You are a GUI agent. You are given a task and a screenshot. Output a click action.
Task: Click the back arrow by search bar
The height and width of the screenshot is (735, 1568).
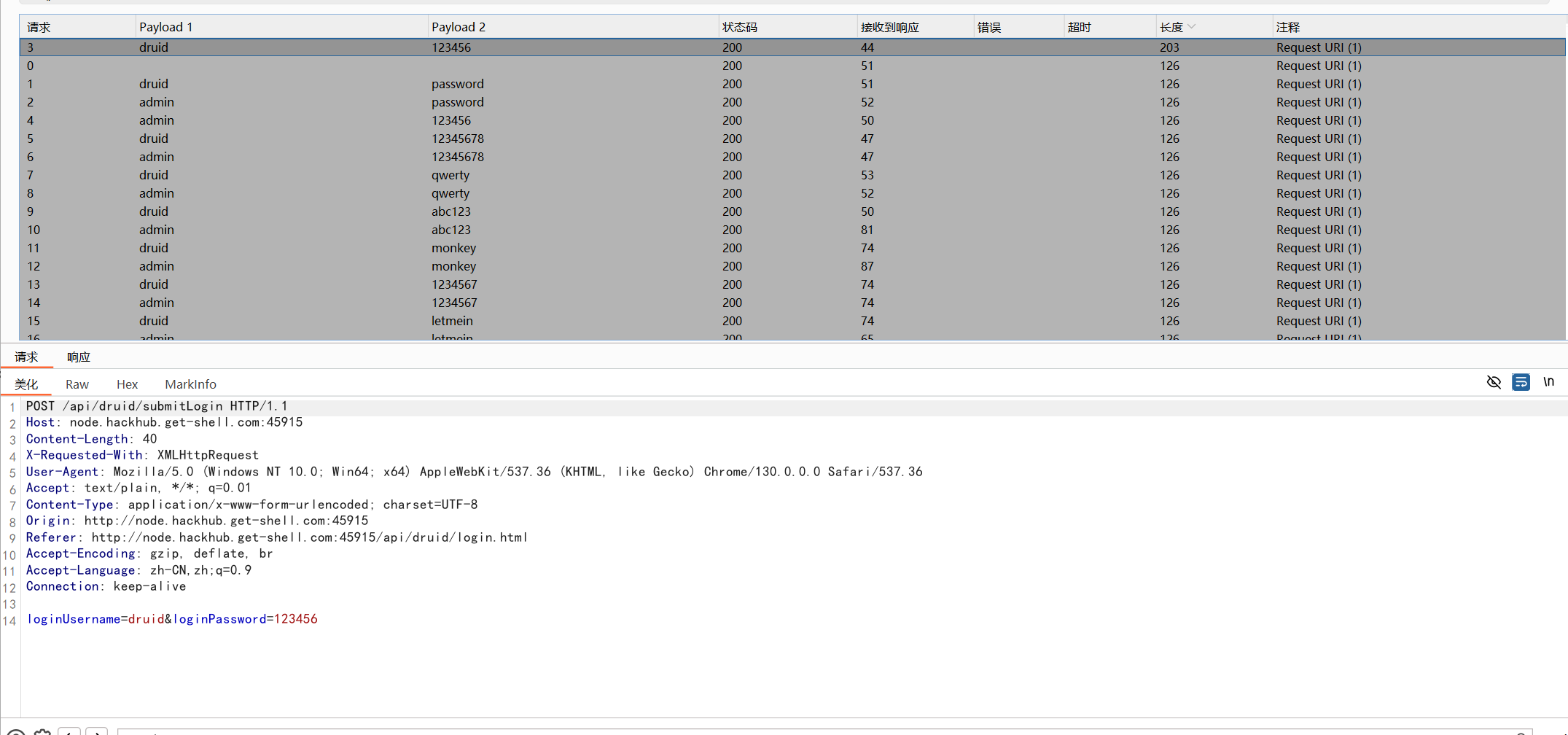(x=69, y=731)
